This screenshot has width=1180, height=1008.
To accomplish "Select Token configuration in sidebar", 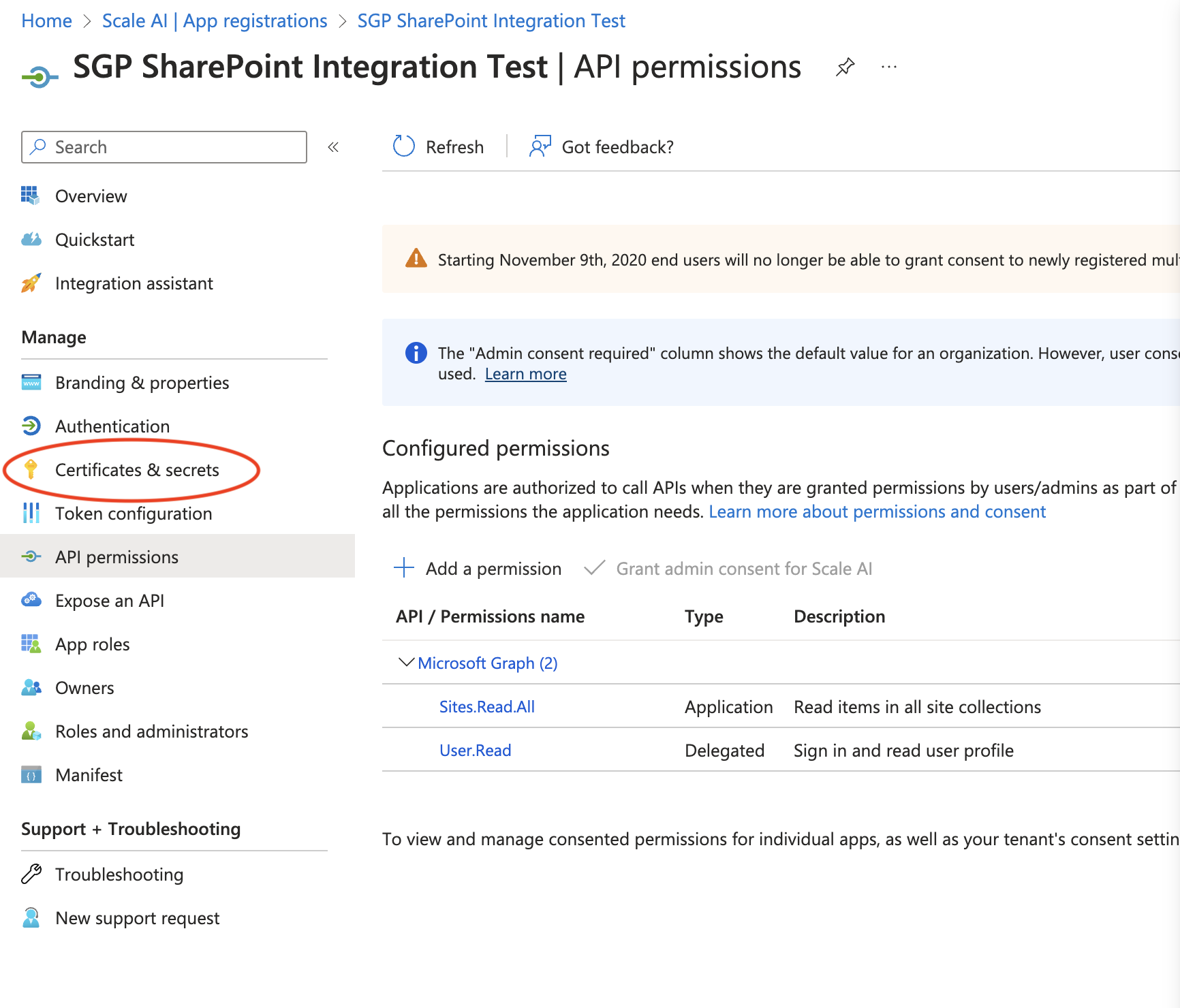I will click(134, 514).
